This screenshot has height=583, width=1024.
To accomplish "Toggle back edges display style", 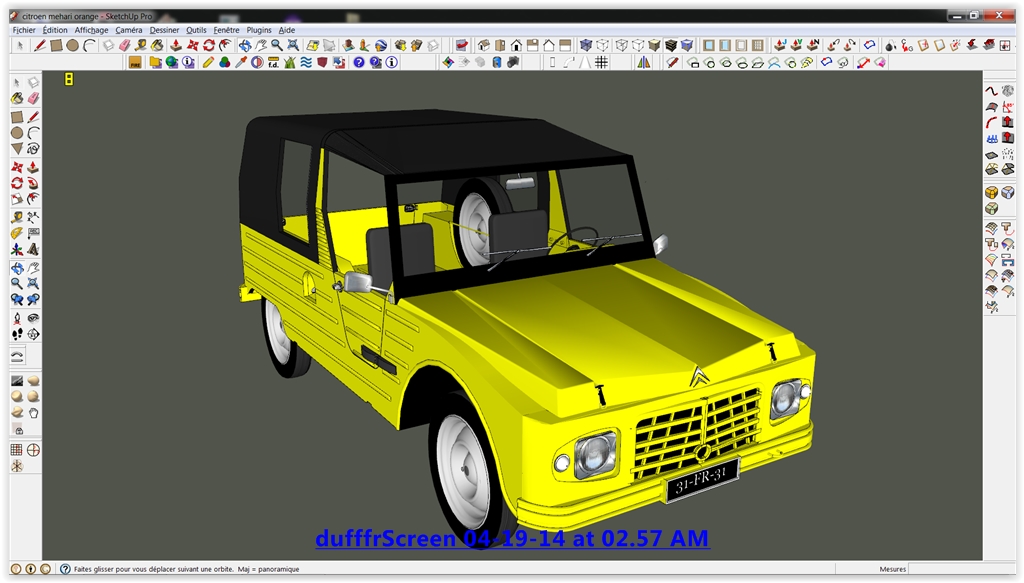I will tap(602, 45).
